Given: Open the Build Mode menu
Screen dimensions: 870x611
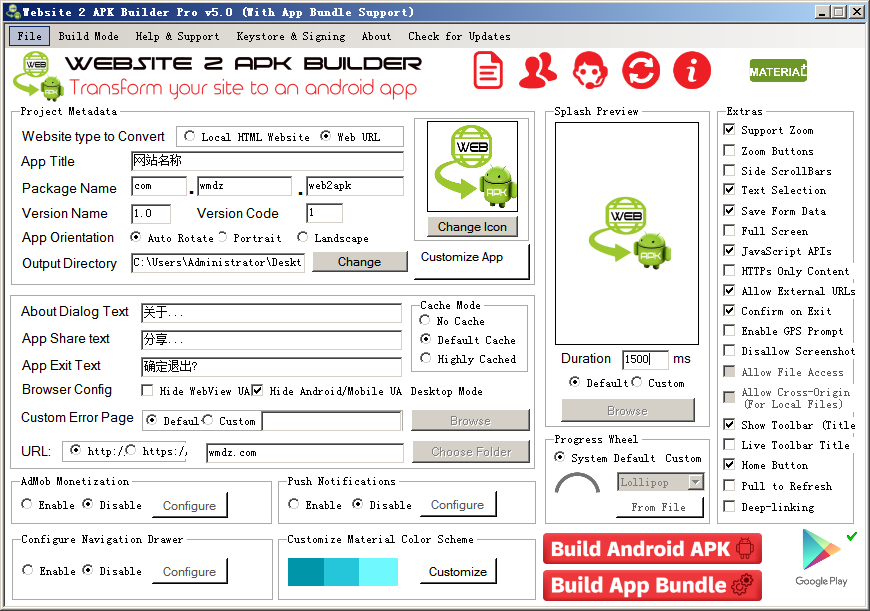Looking at the screenshot, I should click(x=88, y=36).
